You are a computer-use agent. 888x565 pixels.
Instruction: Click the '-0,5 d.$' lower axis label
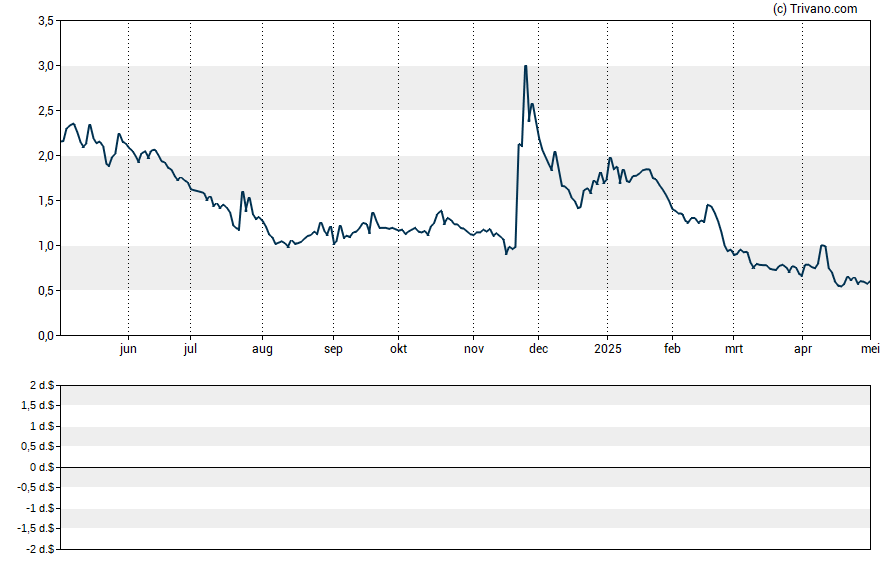click(36, 487)
